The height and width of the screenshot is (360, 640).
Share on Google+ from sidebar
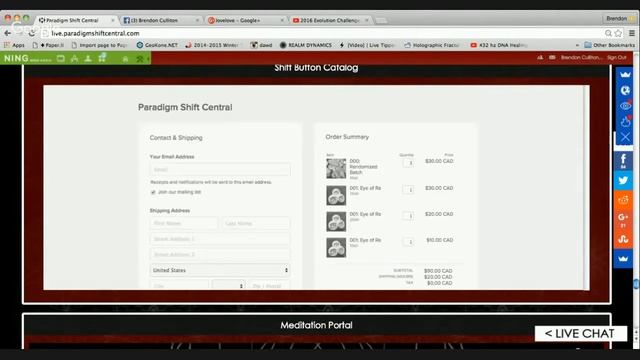pyautogui.click(x=623, y=220)
